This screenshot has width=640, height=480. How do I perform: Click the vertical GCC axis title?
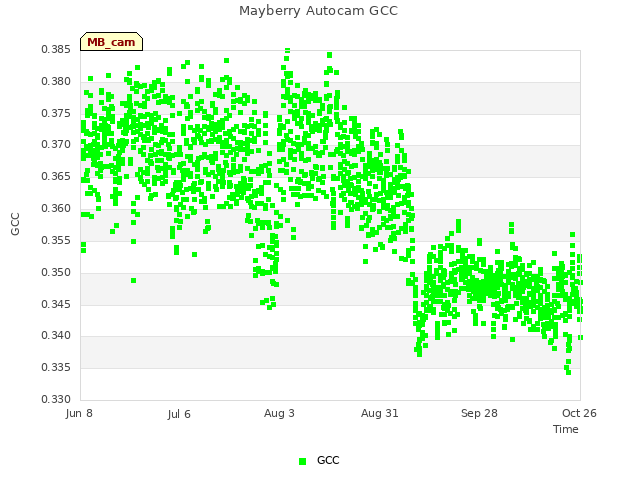point(15,224)
